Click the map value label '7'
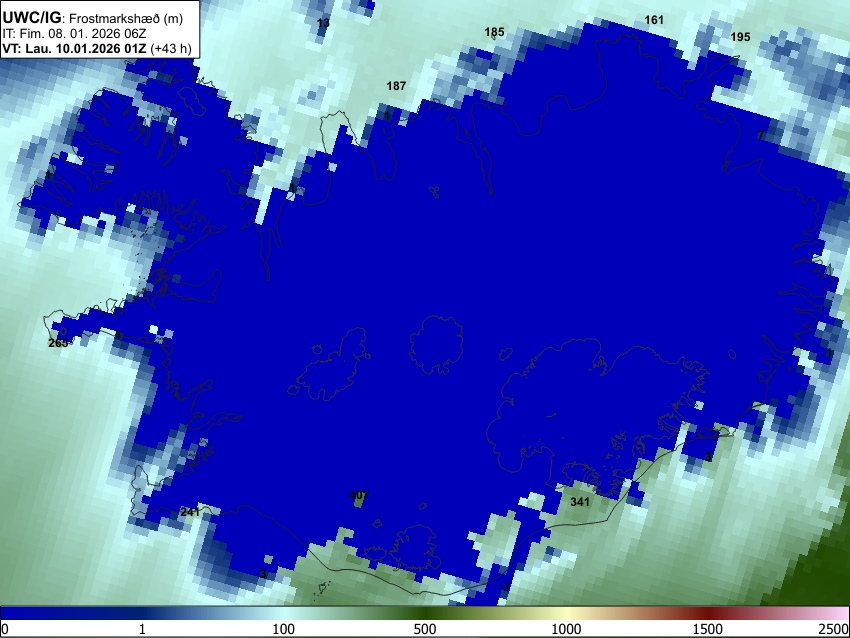 point(761,135)
